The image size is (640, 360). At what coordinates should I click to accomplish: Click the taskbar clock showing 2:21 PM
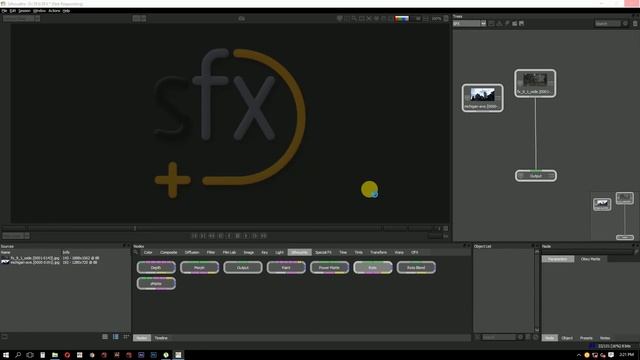[626, 355]
